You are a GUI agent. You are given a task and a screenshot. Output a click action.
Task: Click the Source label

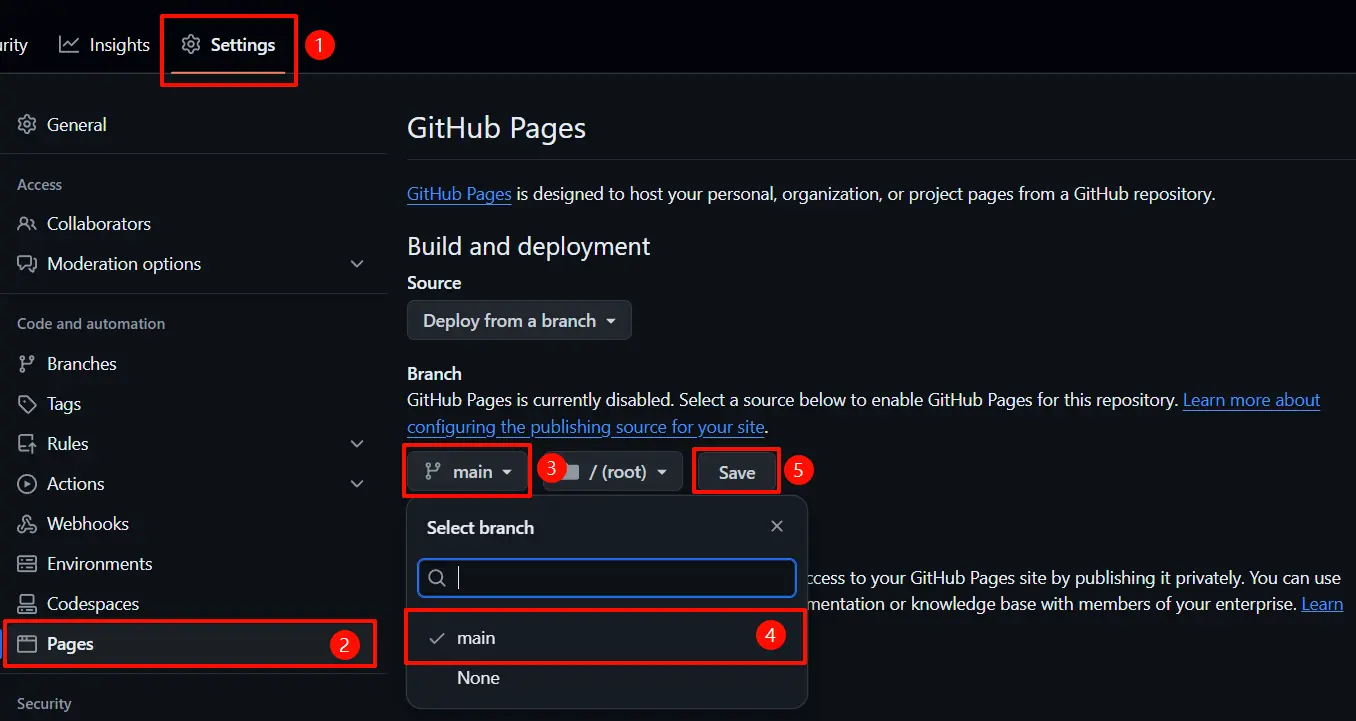(434, 283)
